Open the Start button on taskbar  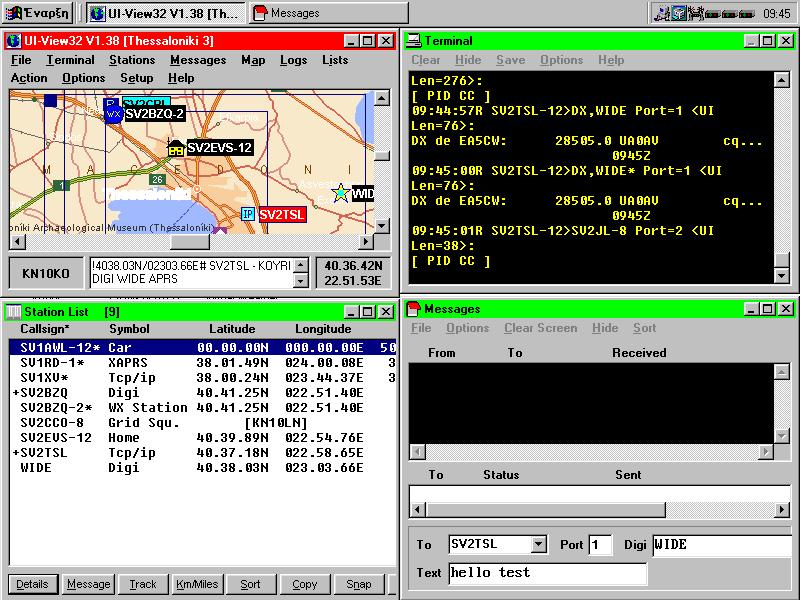click(x=38, y=13)
